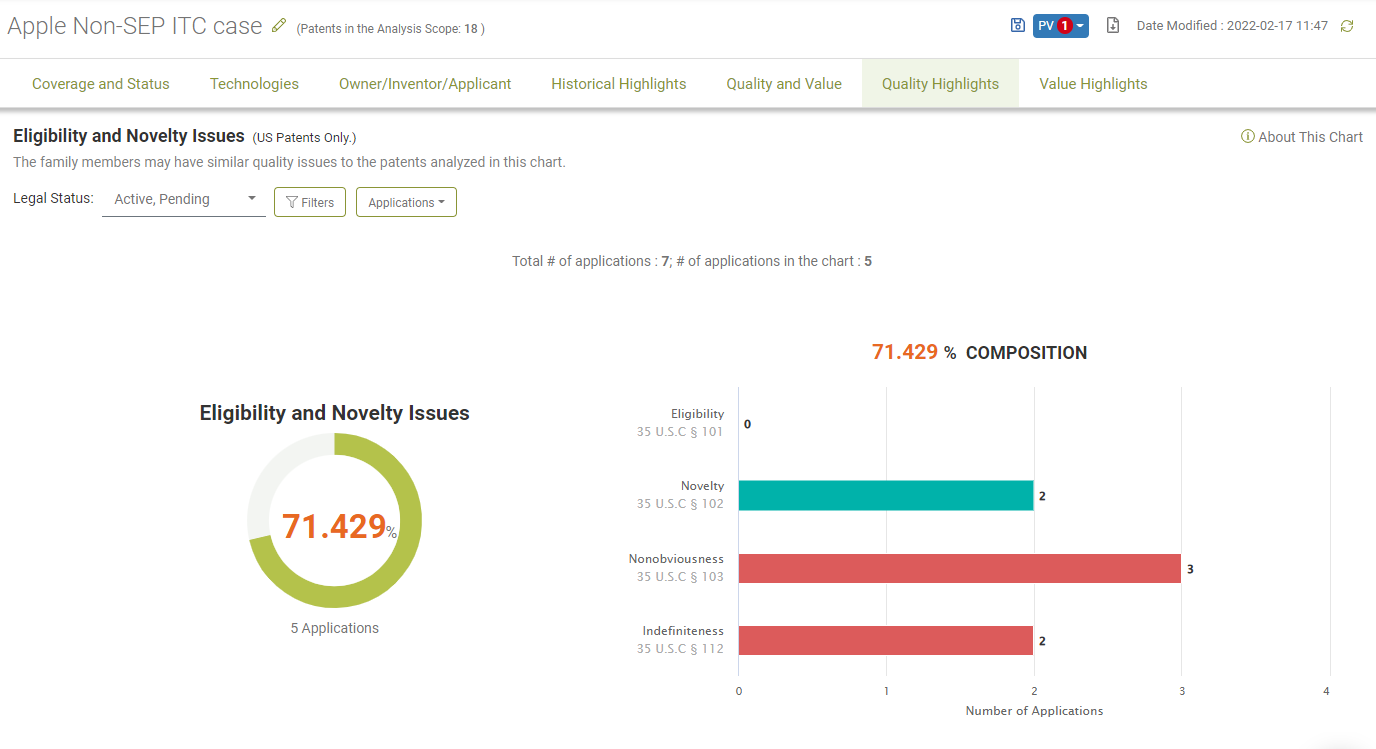
Task: Click the Number of Applications axis label
Action: [1034, 711]
